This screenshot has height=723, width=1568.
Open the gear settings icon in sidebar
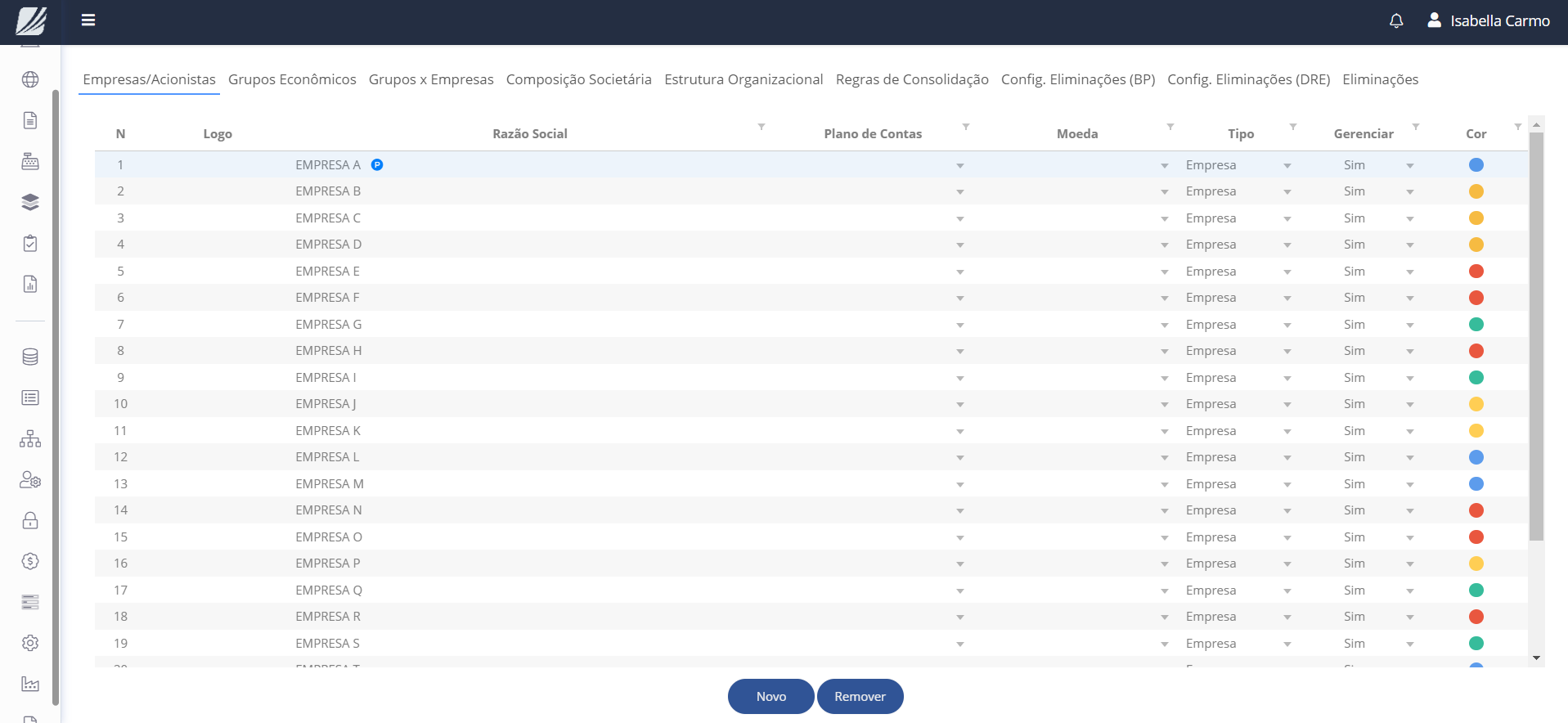point(30,643)
